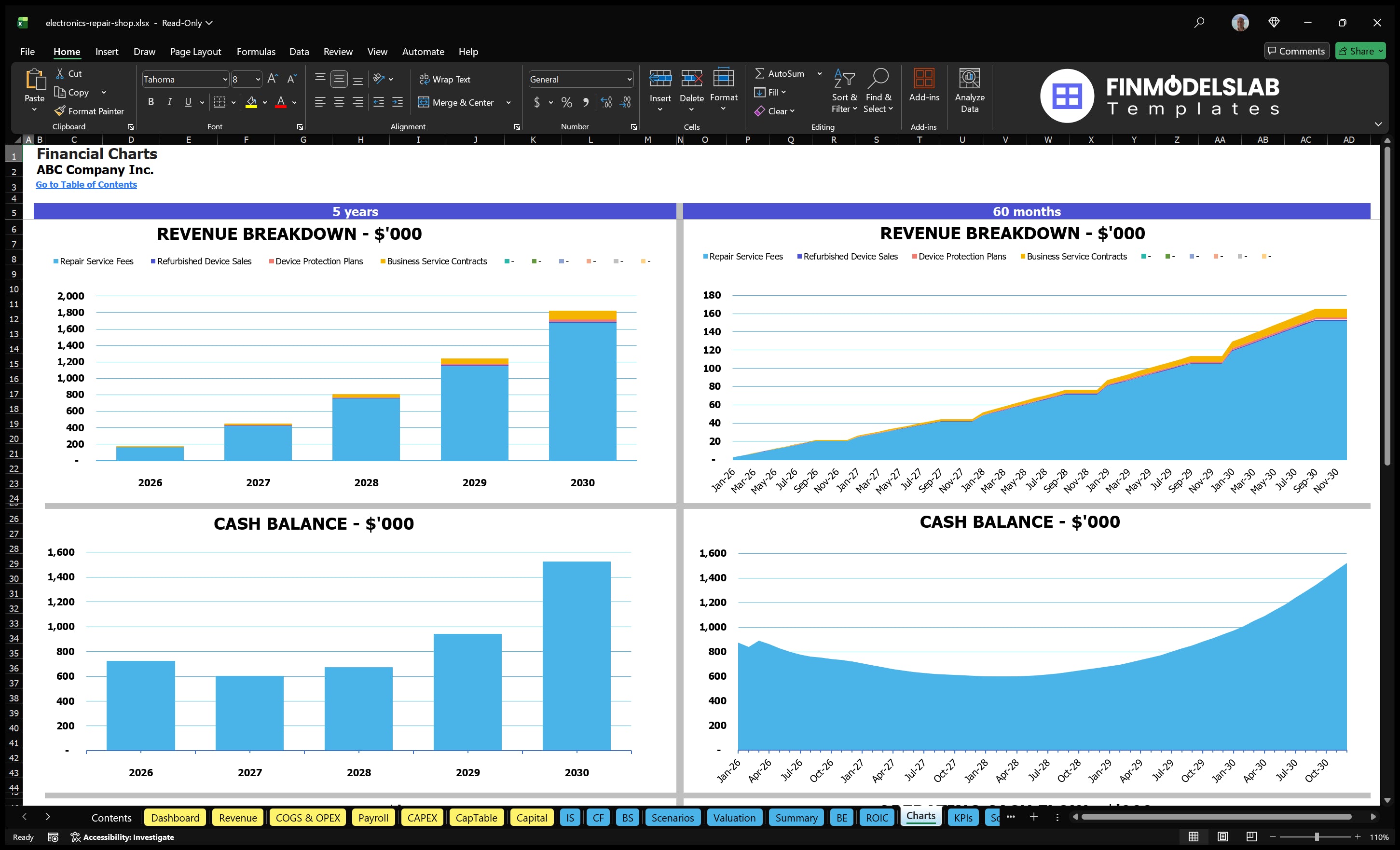Image resolution: width=1400 pixels, height=850 pixels.
Task: Expand the Clear options dropdown
Action: (x=793, y=111)
